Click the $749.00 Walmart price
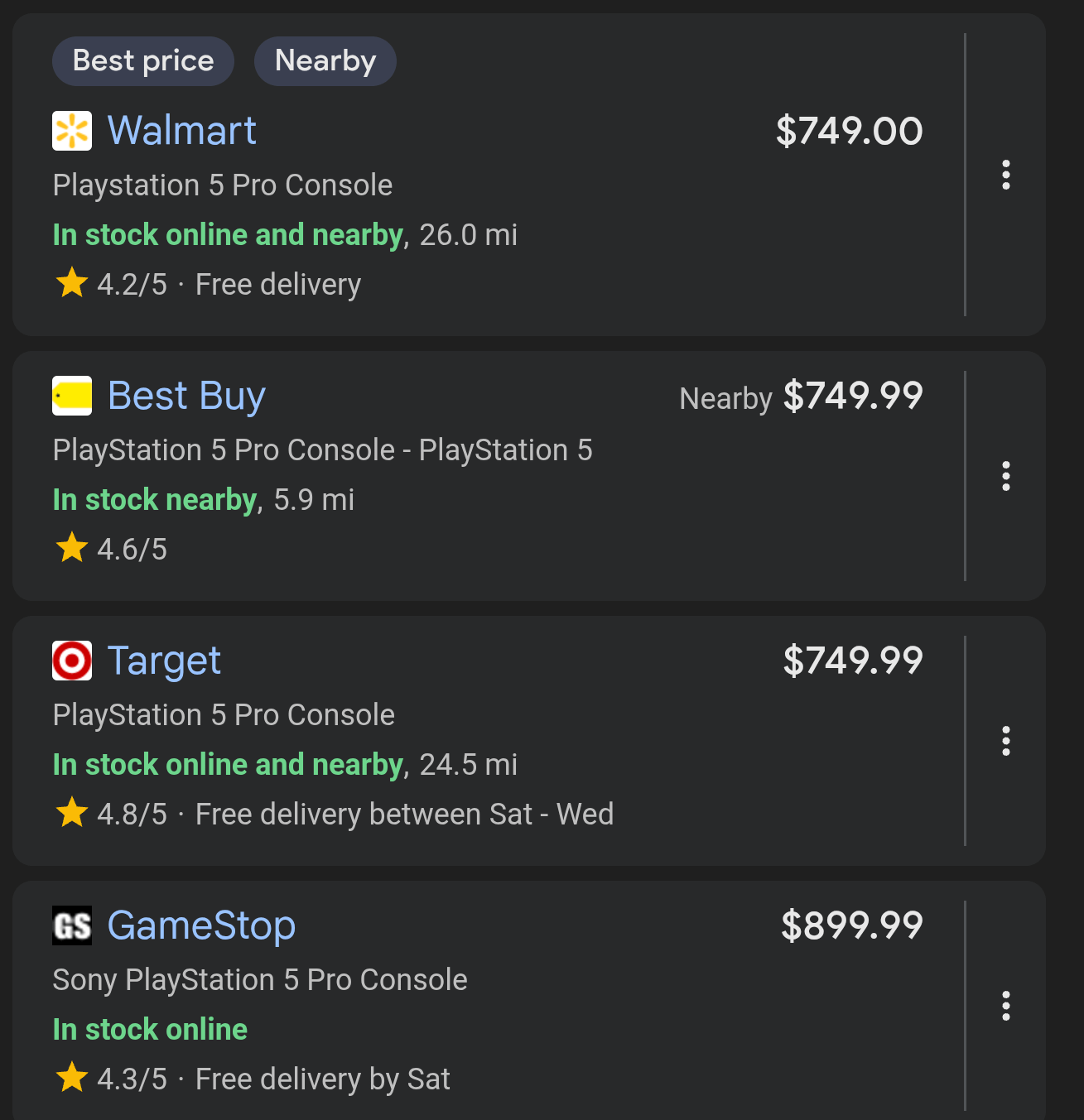This screenshot has width=1084, height=1120. pyautogui.click(x=849, y=131)
